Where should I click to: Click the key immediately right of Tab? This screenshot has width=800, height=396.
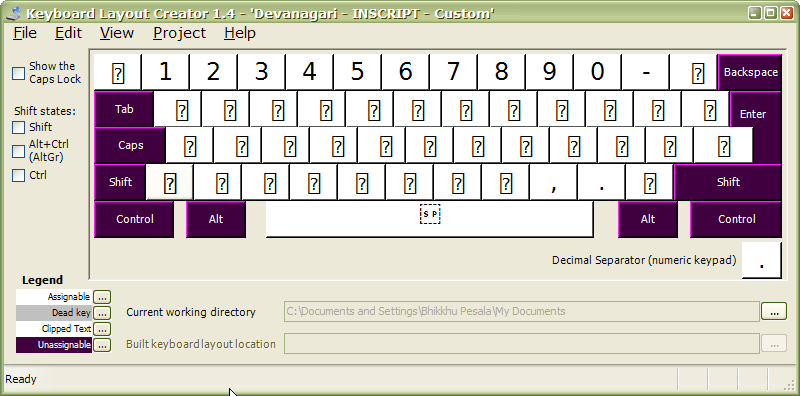coord(177,109)
